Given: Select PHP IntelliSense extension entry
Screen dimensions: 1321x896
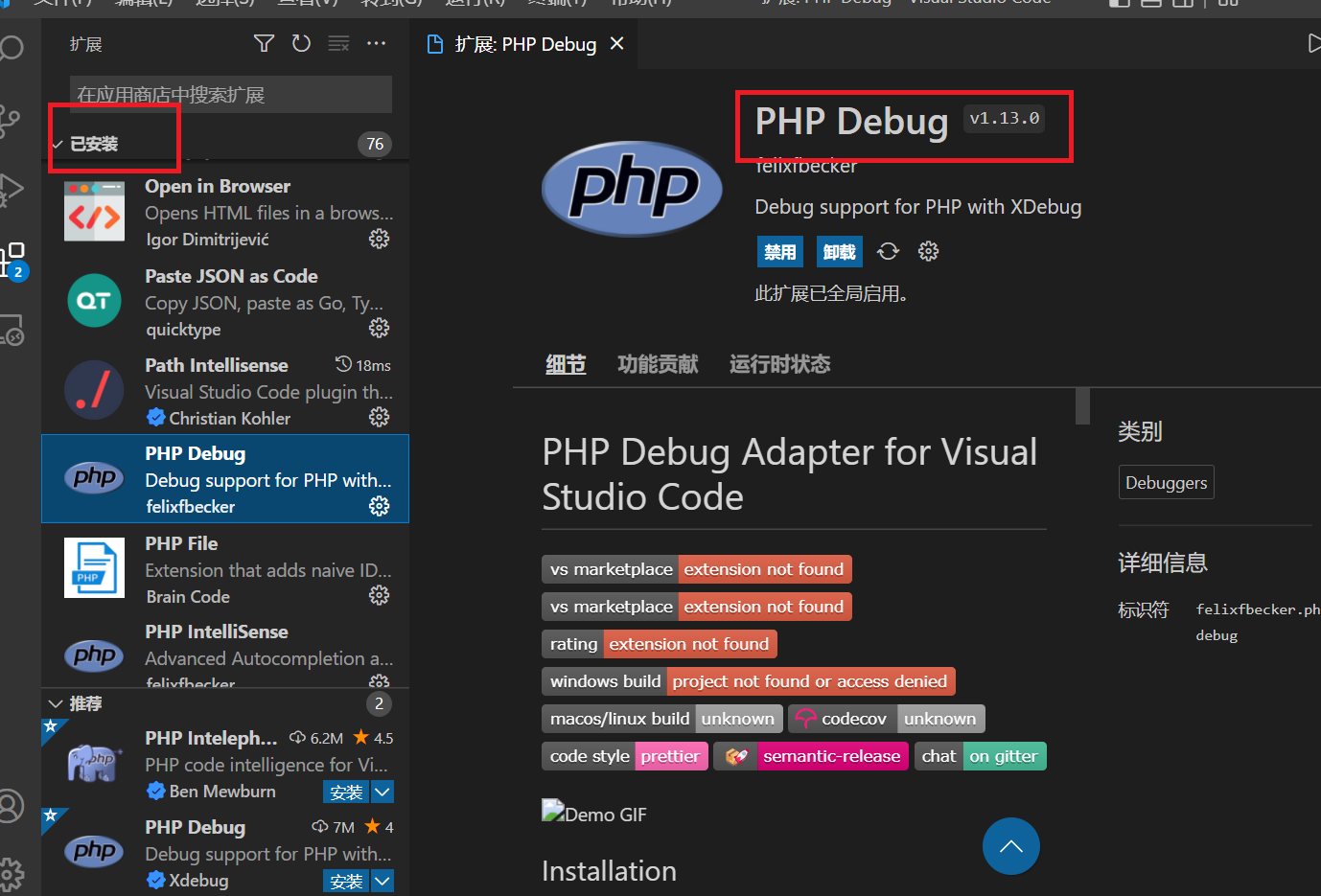Looking at the screenshot, I should point(225,652).
